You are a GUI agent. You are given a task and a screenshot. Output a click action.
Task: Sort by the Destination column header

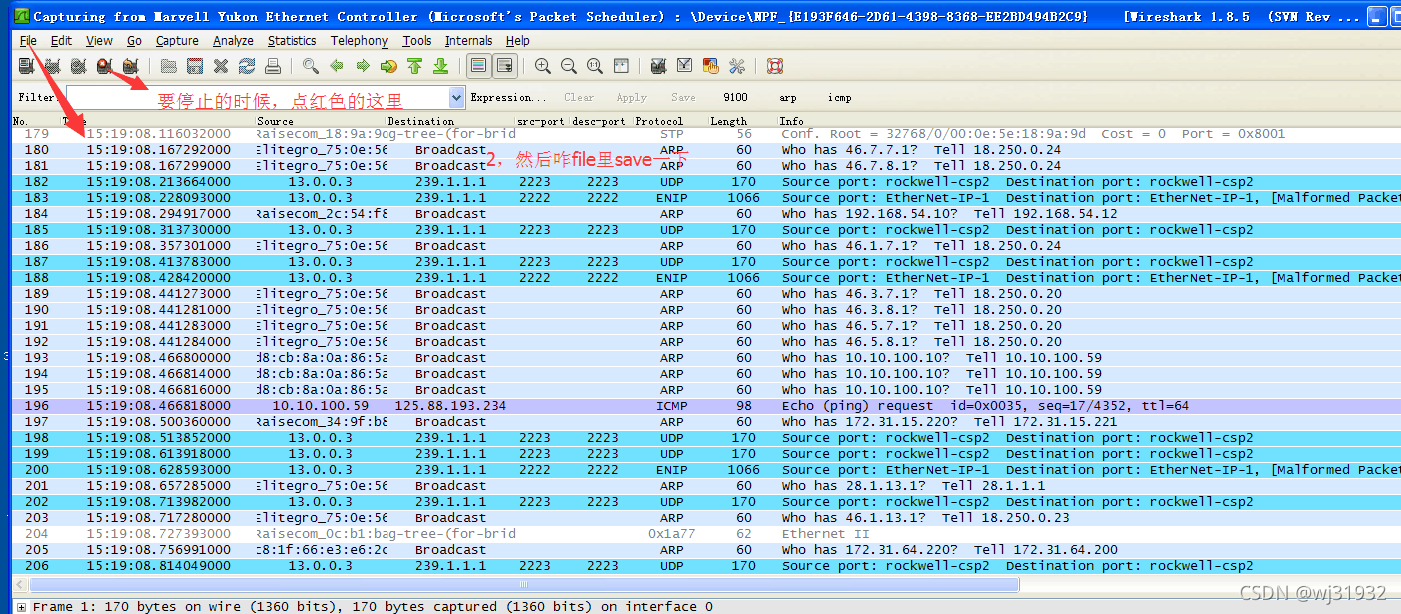click(x=449, y=121)
